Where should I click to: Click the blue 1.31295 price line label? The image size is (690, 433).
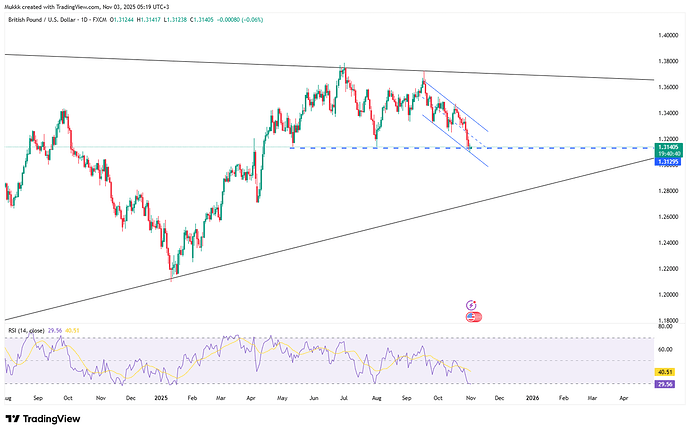click(667, 160)
